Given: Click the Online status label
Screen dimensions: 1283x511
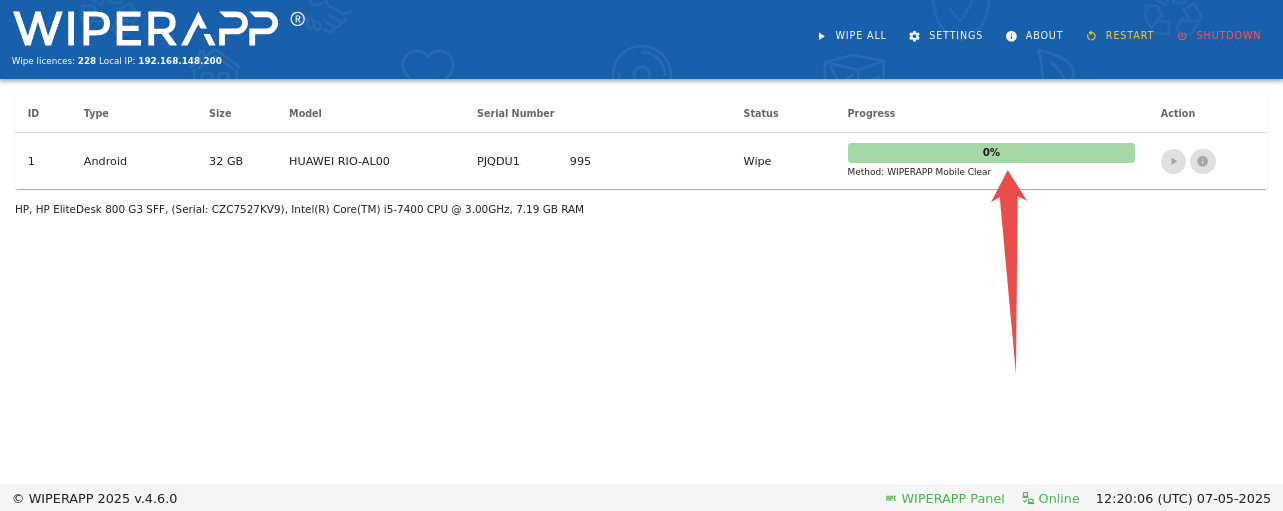Looking at the screenshot, I should pyautogui.click(x=1059, y=498).
